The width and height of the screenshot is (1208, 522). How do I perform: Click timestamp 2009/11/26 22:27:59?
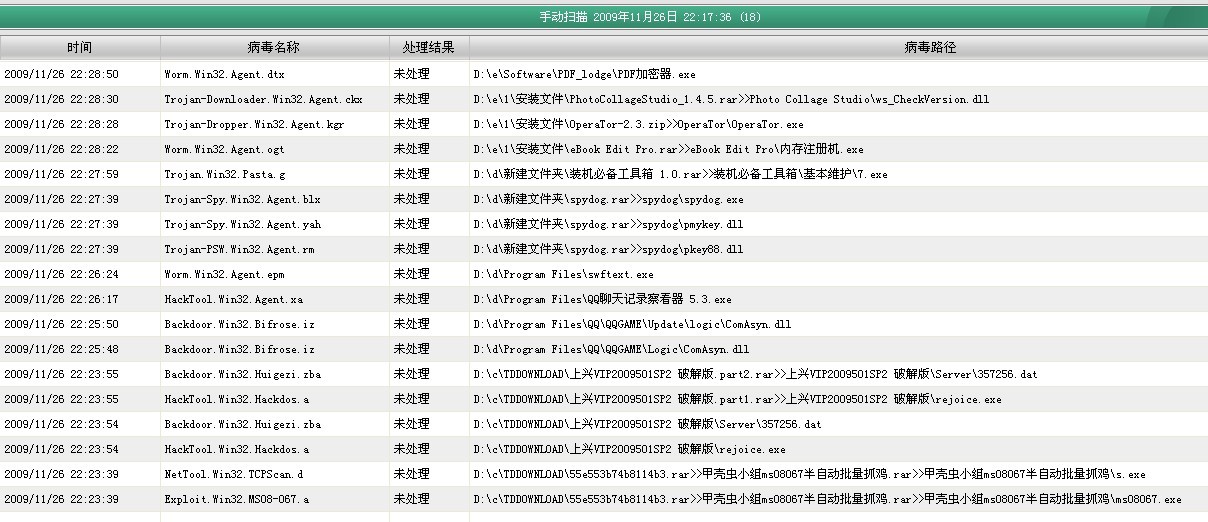click(61, 174)
